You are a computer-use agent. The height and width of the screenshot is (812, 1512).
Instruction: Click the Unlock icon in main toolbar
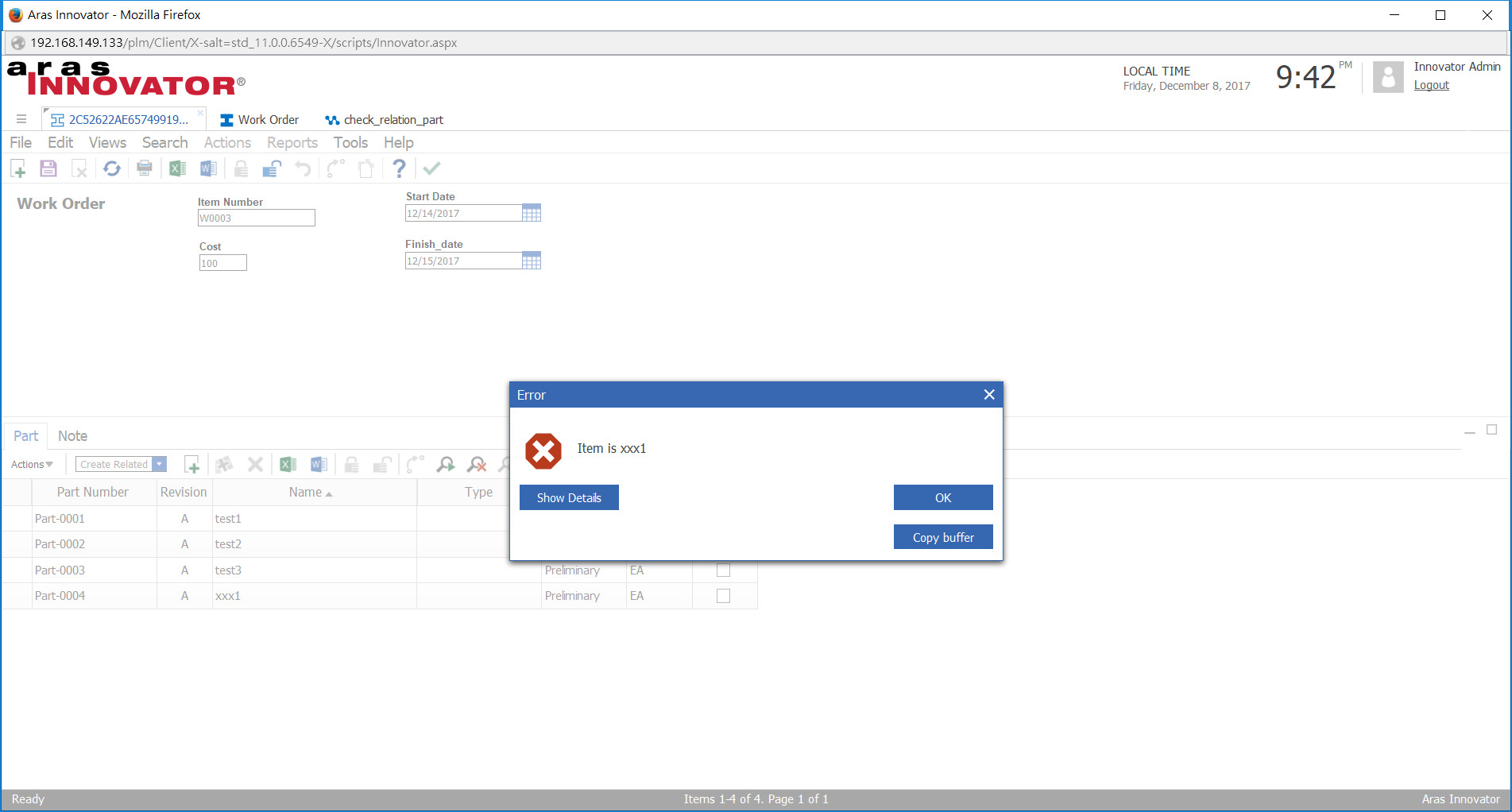(272, 168)
